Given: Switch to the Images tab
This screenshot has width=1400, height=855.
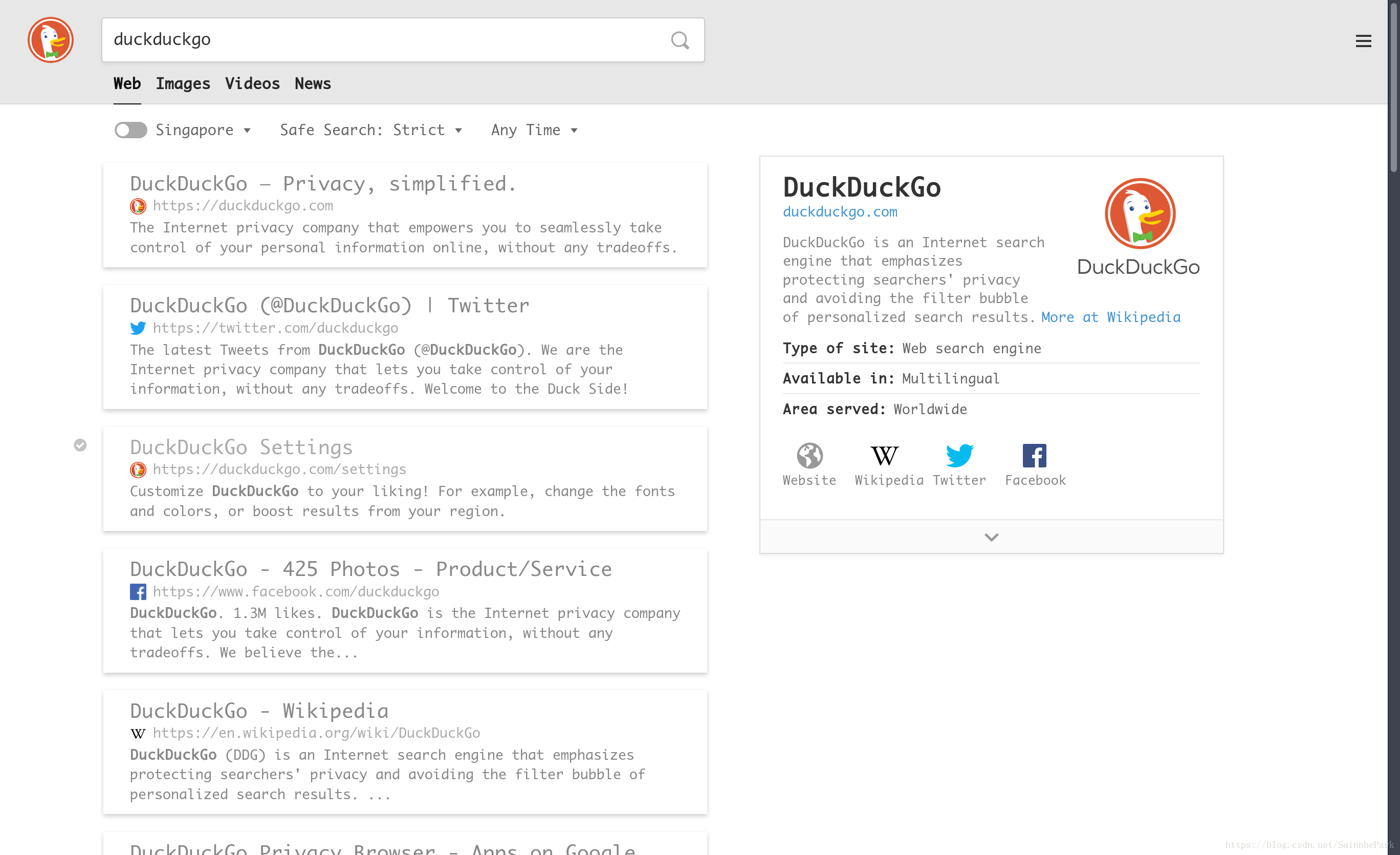Looking at the screenshot, I should [183, 83].
